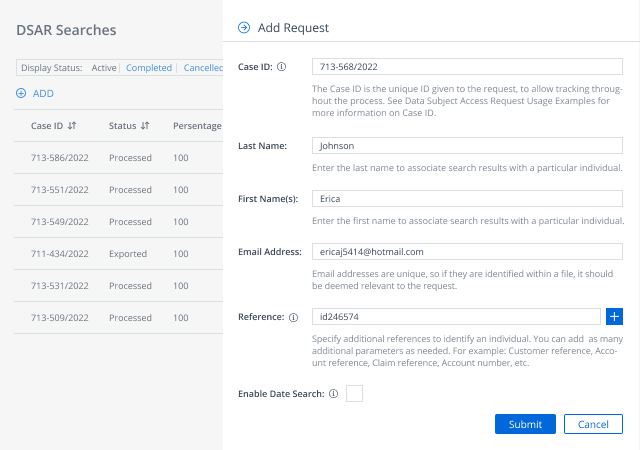Click the Last Name input field
Image resolution: width=640 pixels, height=450 pixels.
tap(467, 146)
